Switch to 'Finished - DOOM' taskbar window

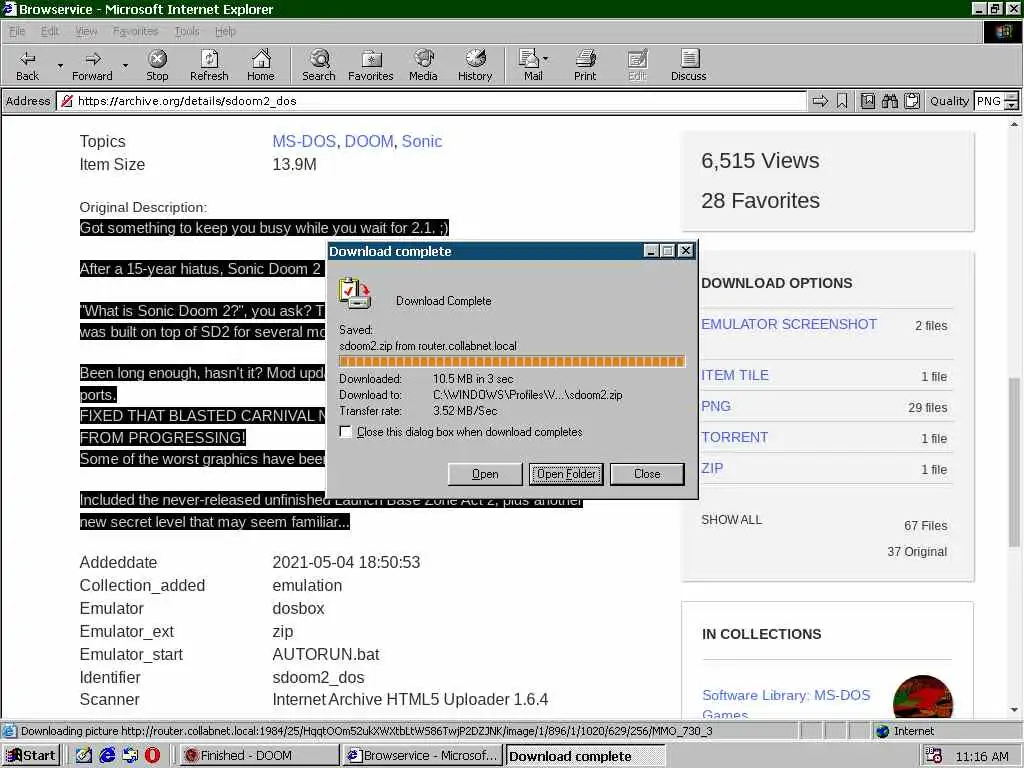click(x=259, y=756)
